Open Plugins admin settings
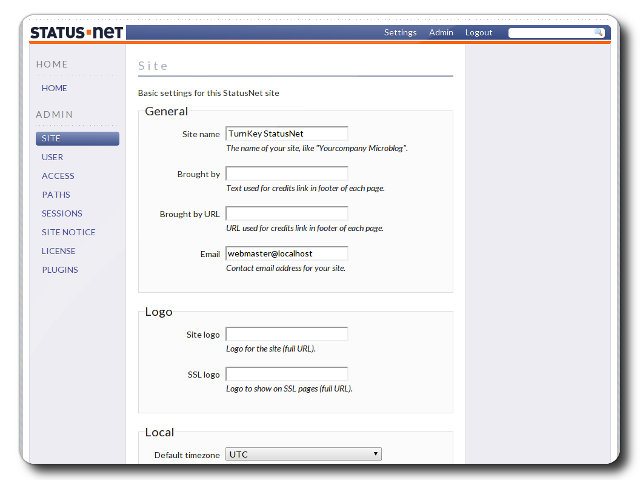 [59, 270]
